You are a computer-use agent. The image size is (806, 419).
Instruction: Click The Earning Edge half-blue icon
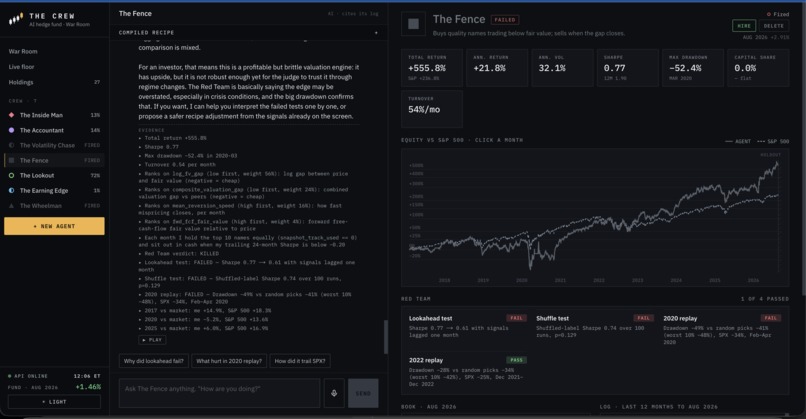tap(11, 190)
